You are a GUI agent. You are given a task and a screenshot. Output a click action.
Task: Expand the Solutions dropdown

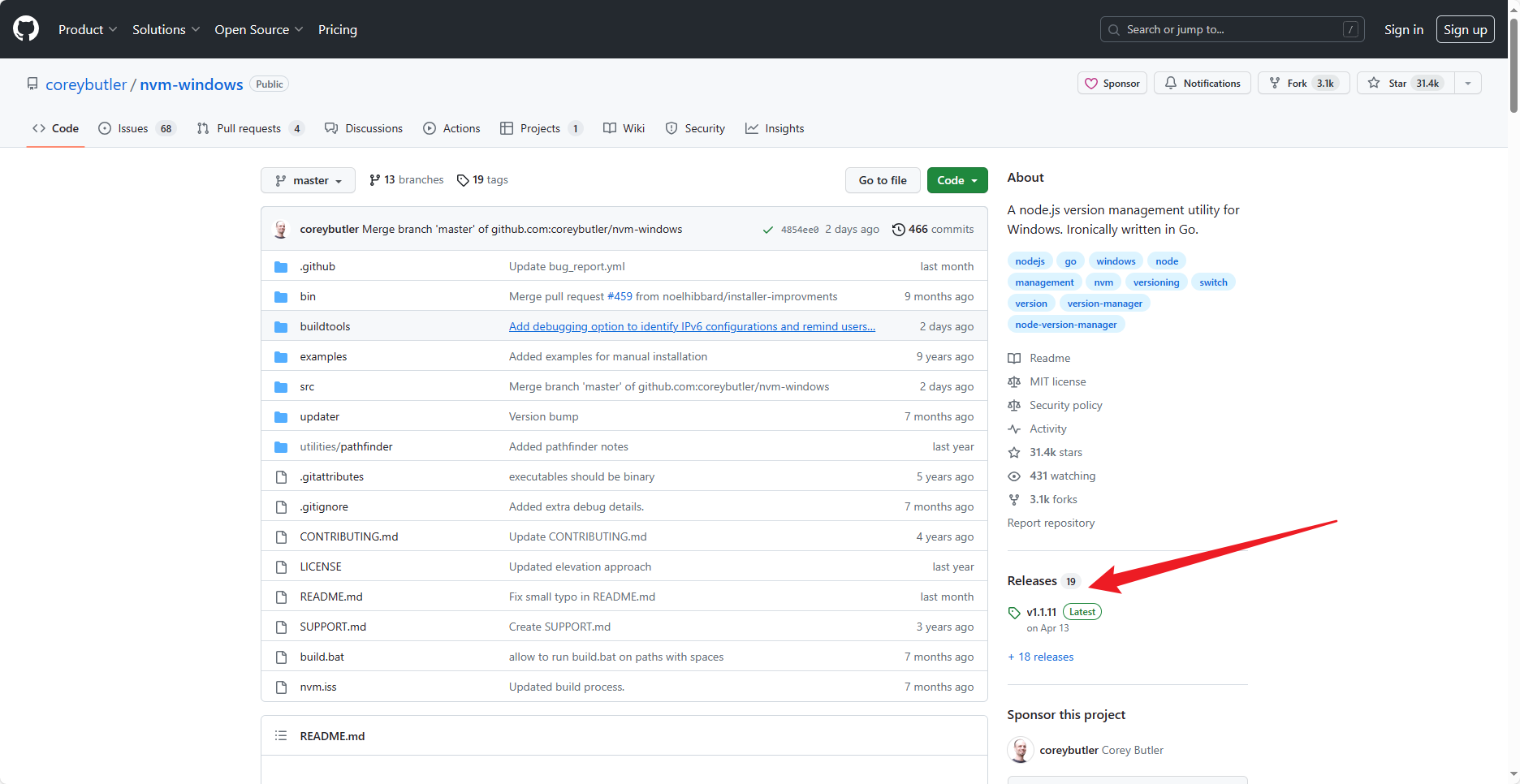coord(166,29)
